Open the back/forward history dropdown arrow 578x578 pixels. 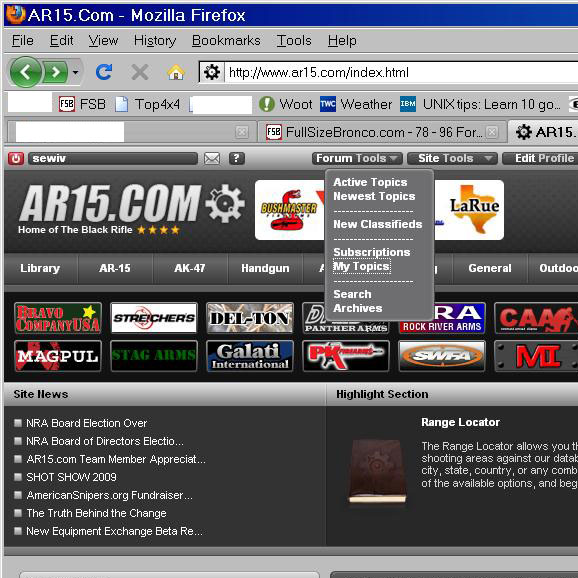point(75,72)
